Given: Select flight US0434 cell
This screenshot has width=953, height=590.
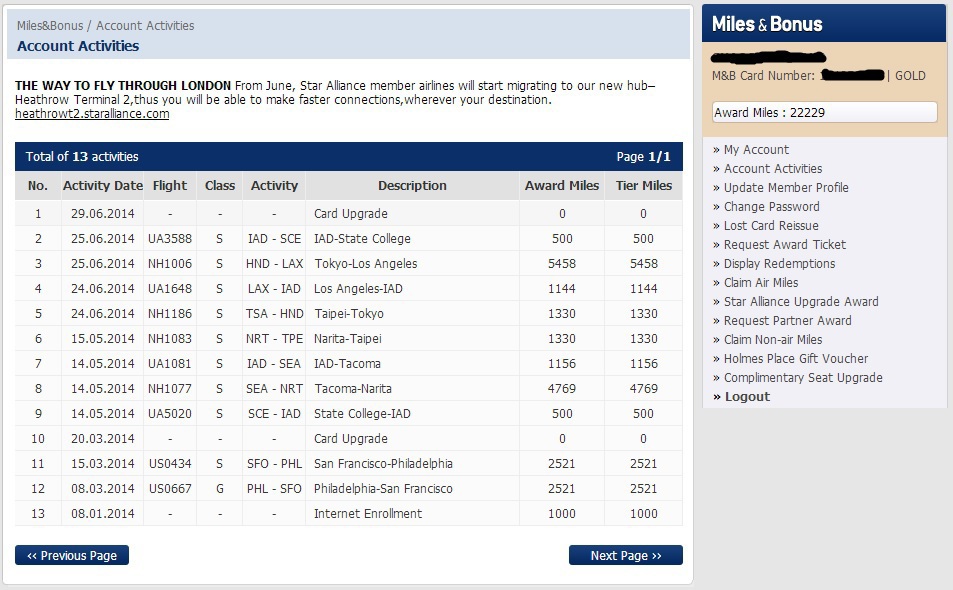Looking at the screenshot, I should (170, 464).
